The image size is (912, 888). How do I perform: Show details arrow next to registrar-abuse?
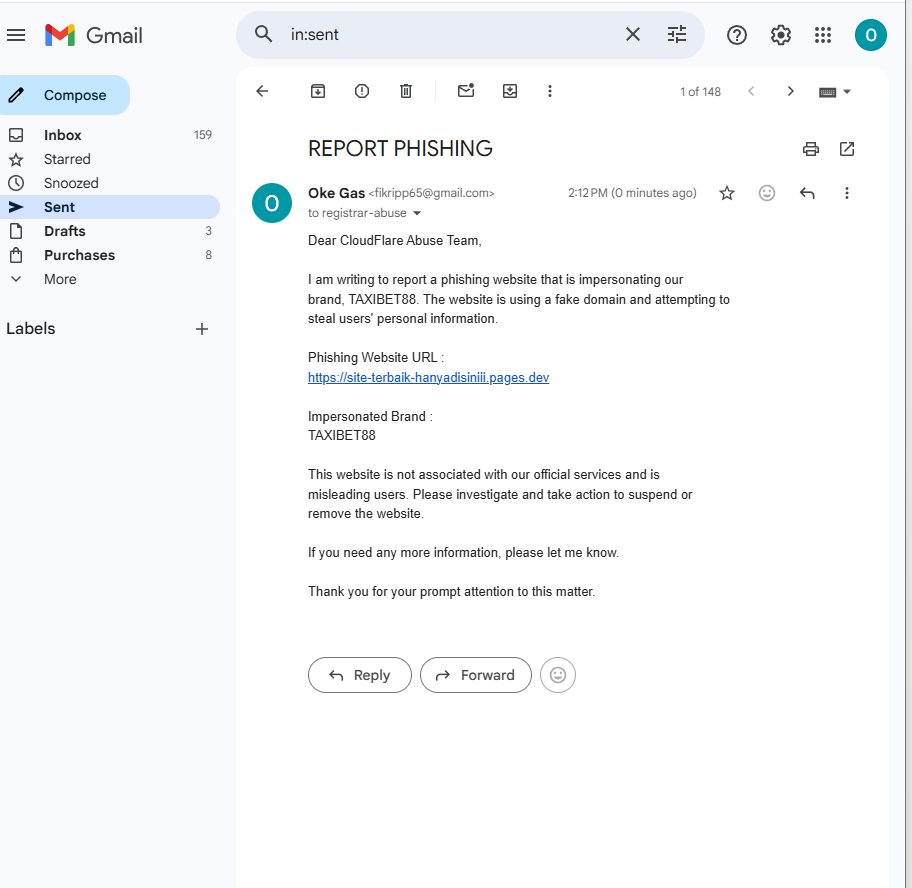pos(416,213)
